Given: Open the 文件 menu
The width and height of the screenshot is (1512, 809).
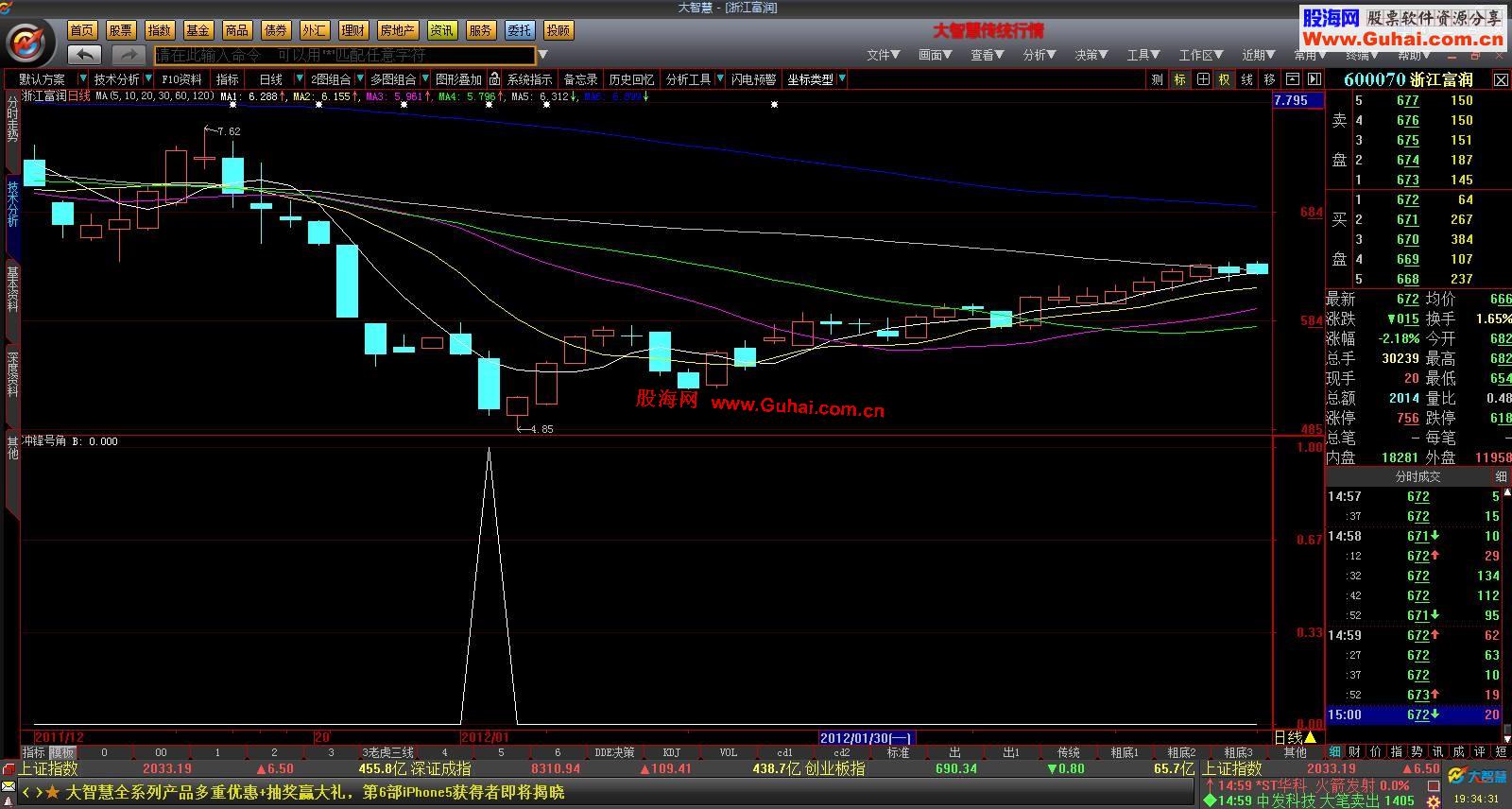Looking at the screenshot, I should pyautogui.click(x=883, y=55).
